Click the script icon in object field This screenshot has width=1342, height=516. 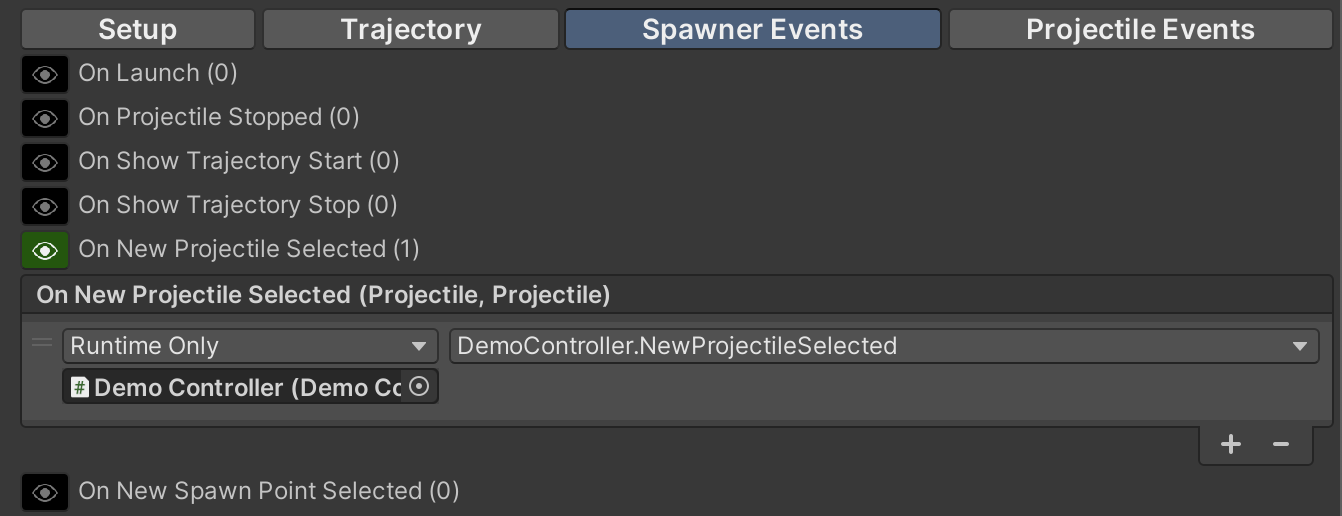(80, 387)
